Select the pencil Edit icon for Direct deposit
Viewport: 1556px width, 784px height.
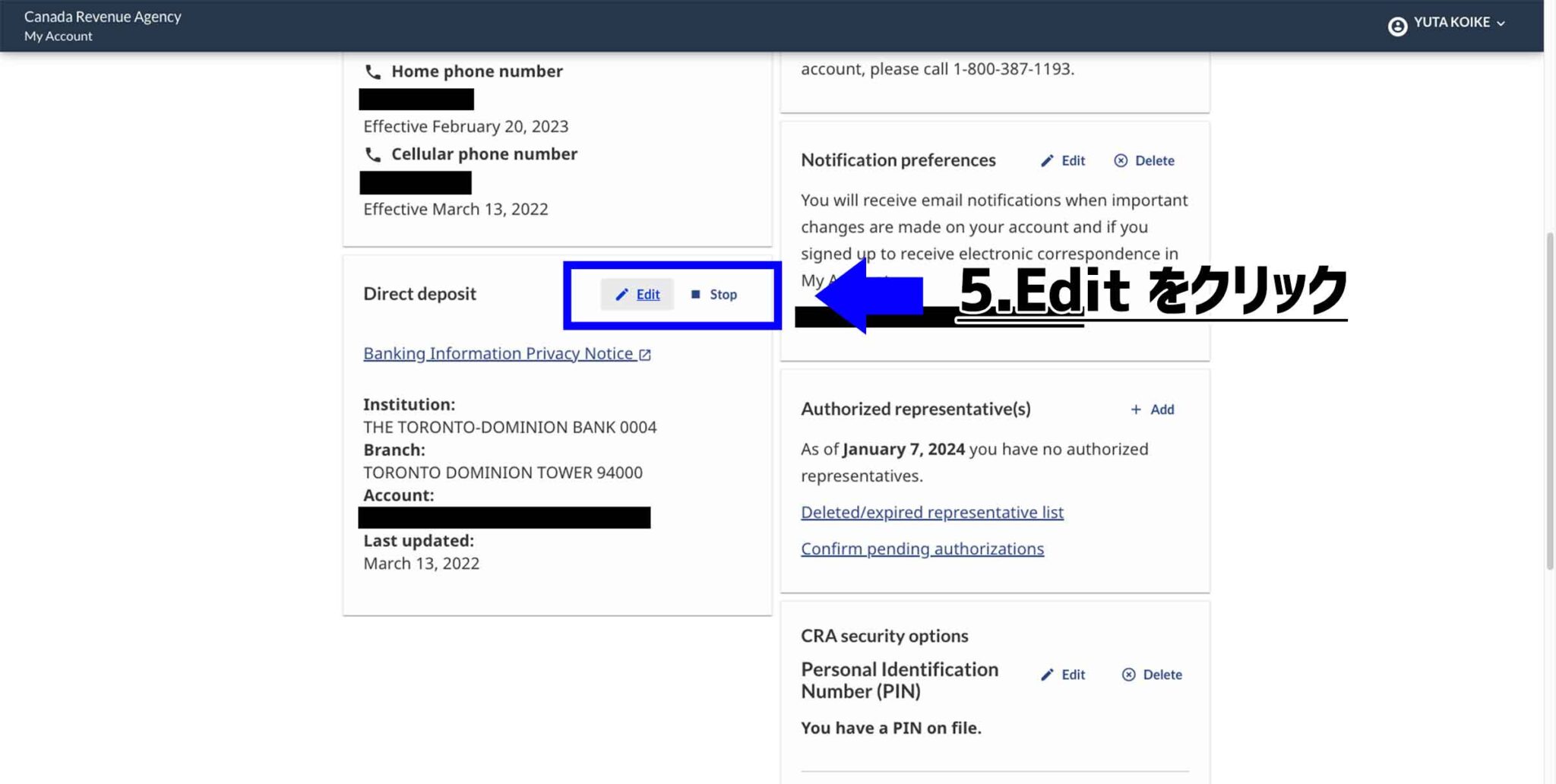coord(622,294)
